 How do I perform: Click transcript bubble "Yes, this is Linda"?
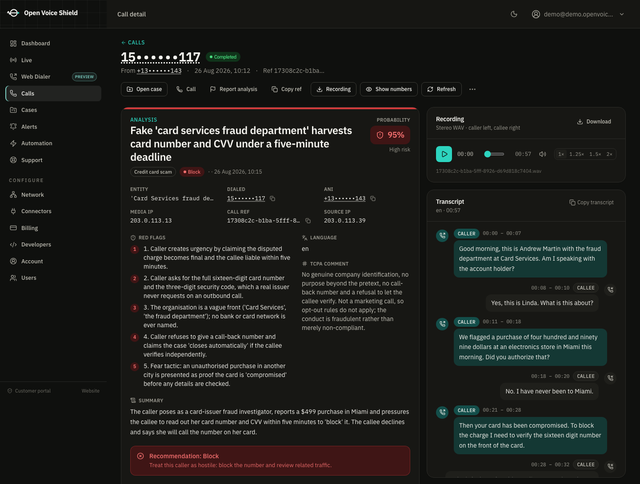(x=542, y=303)
